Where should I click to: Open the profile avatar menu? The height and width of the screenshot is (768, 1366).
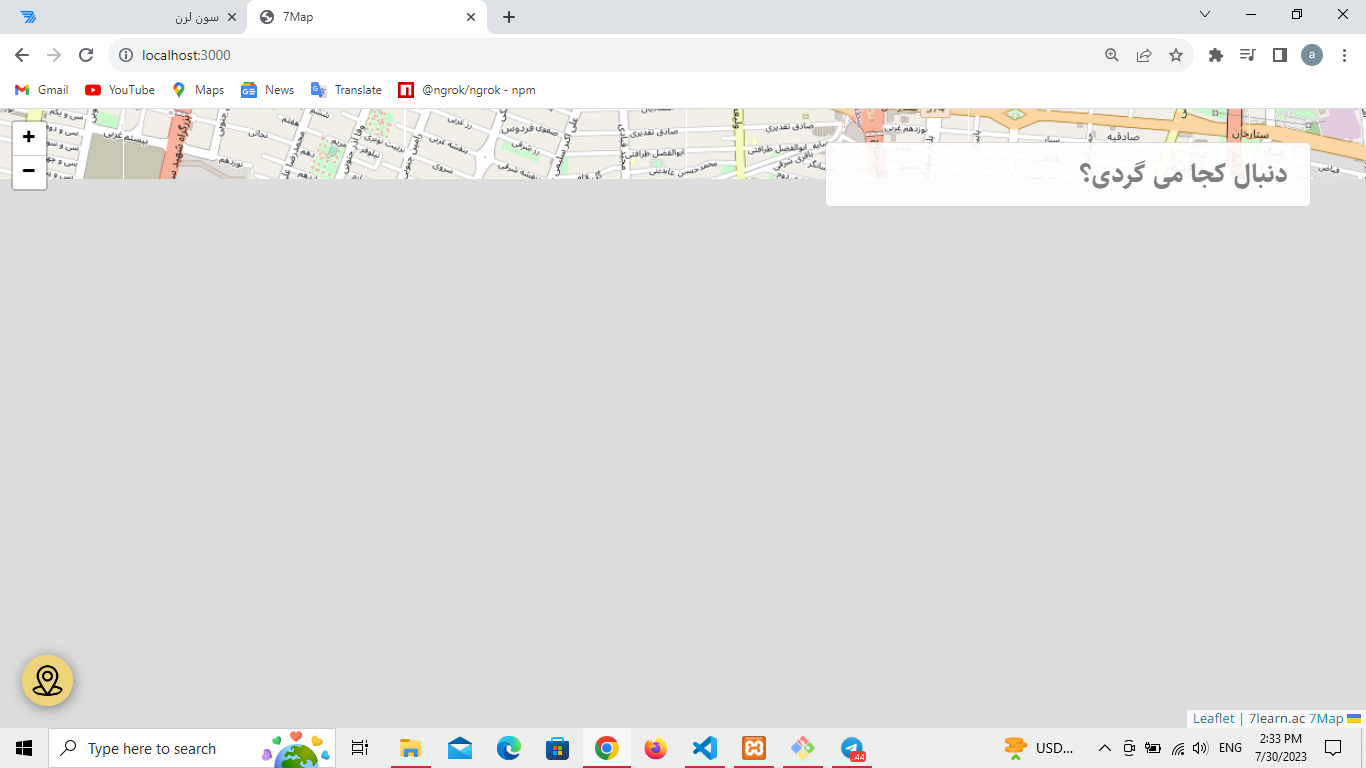click(x=1312, y=55)
